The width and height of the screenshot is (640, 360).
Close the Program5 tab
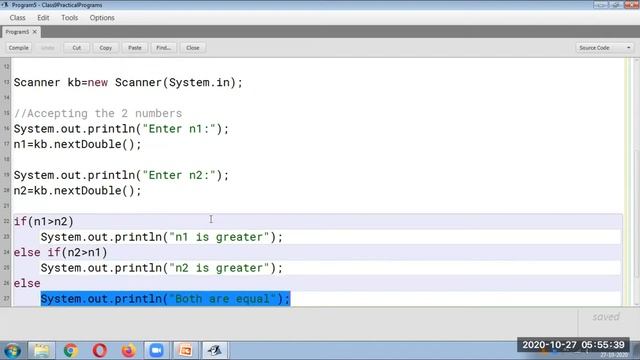coord(35,32)
